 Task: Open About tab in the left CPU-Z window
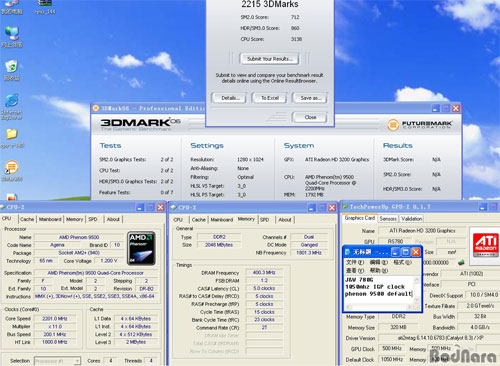(113, 219)
